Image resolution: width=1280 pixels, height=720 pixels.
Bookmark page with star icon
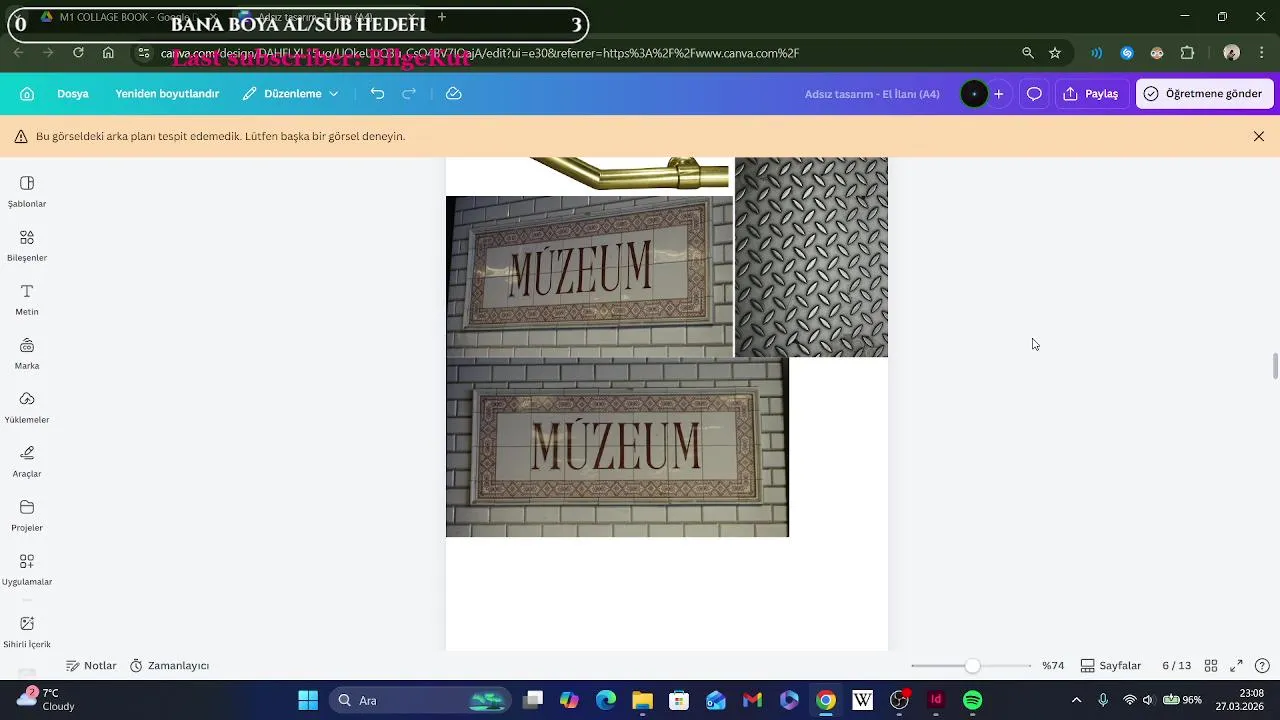1055,53
